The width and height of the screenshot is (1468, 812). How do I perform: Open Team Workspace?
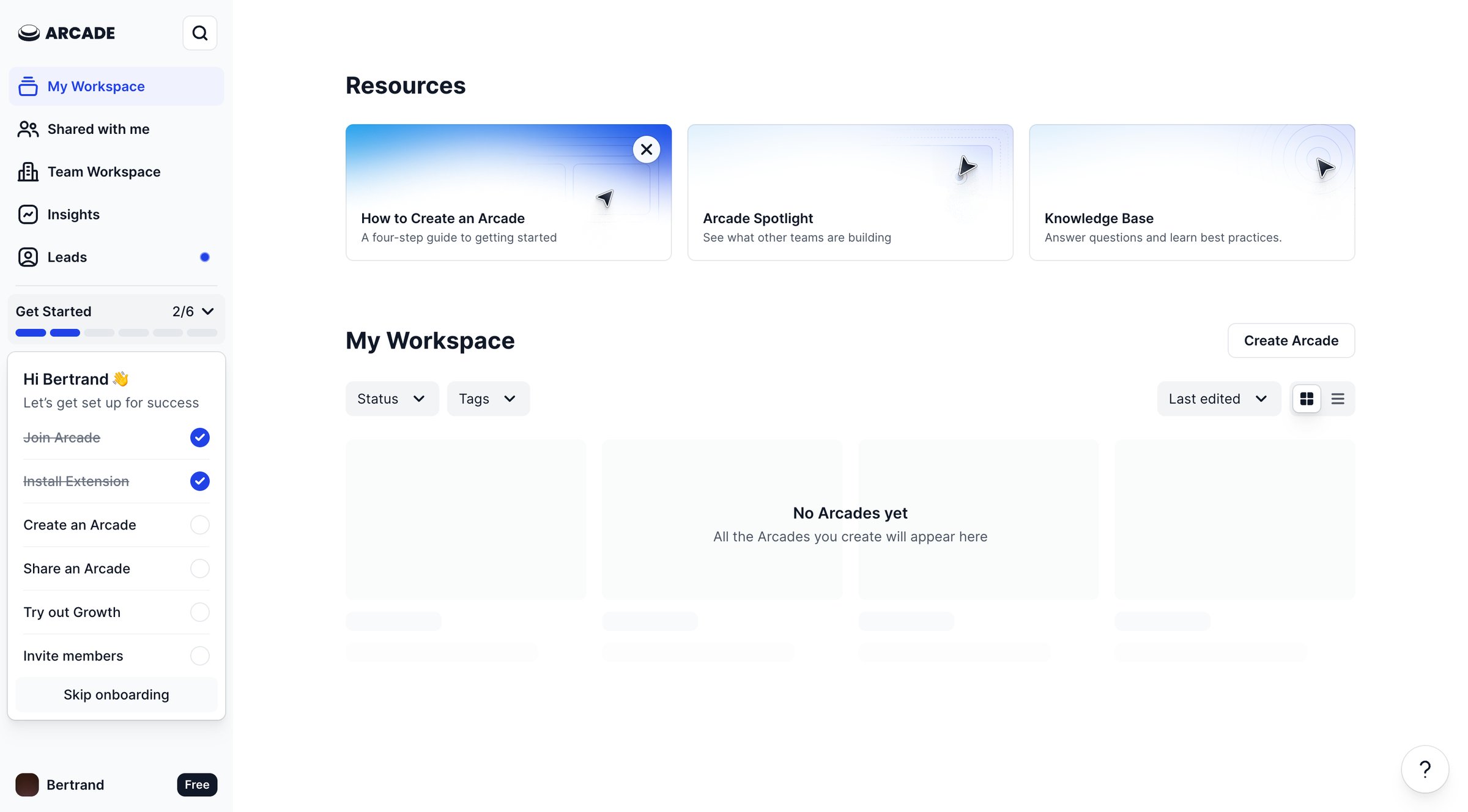116,172
